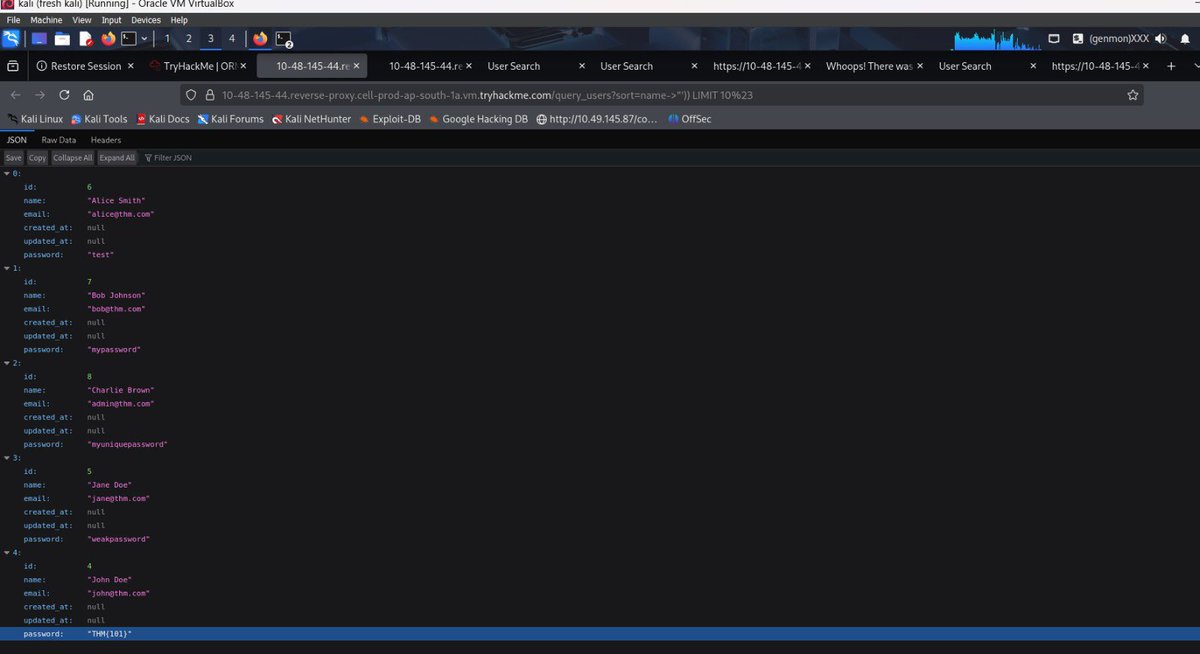Go back to previous page
The image size is (1200, 654).
pos(15,95)
